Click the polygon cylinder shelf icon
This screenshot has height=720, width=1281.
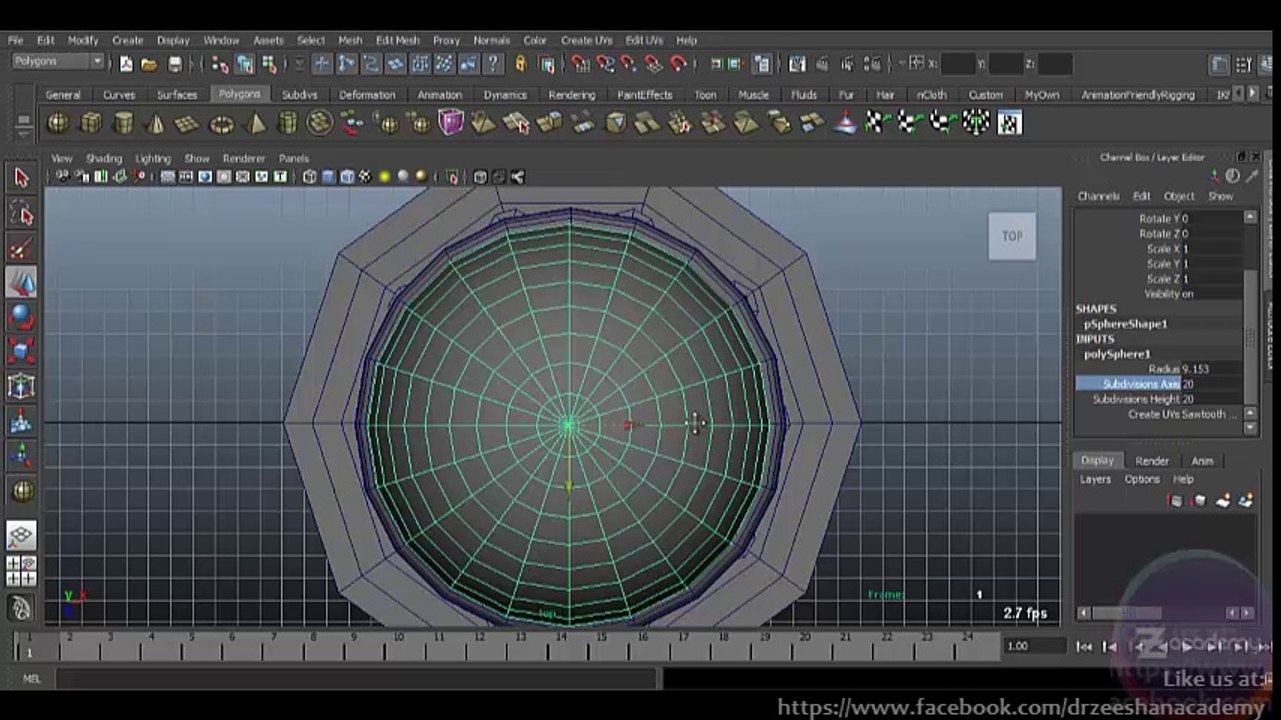tap(123, 123)
